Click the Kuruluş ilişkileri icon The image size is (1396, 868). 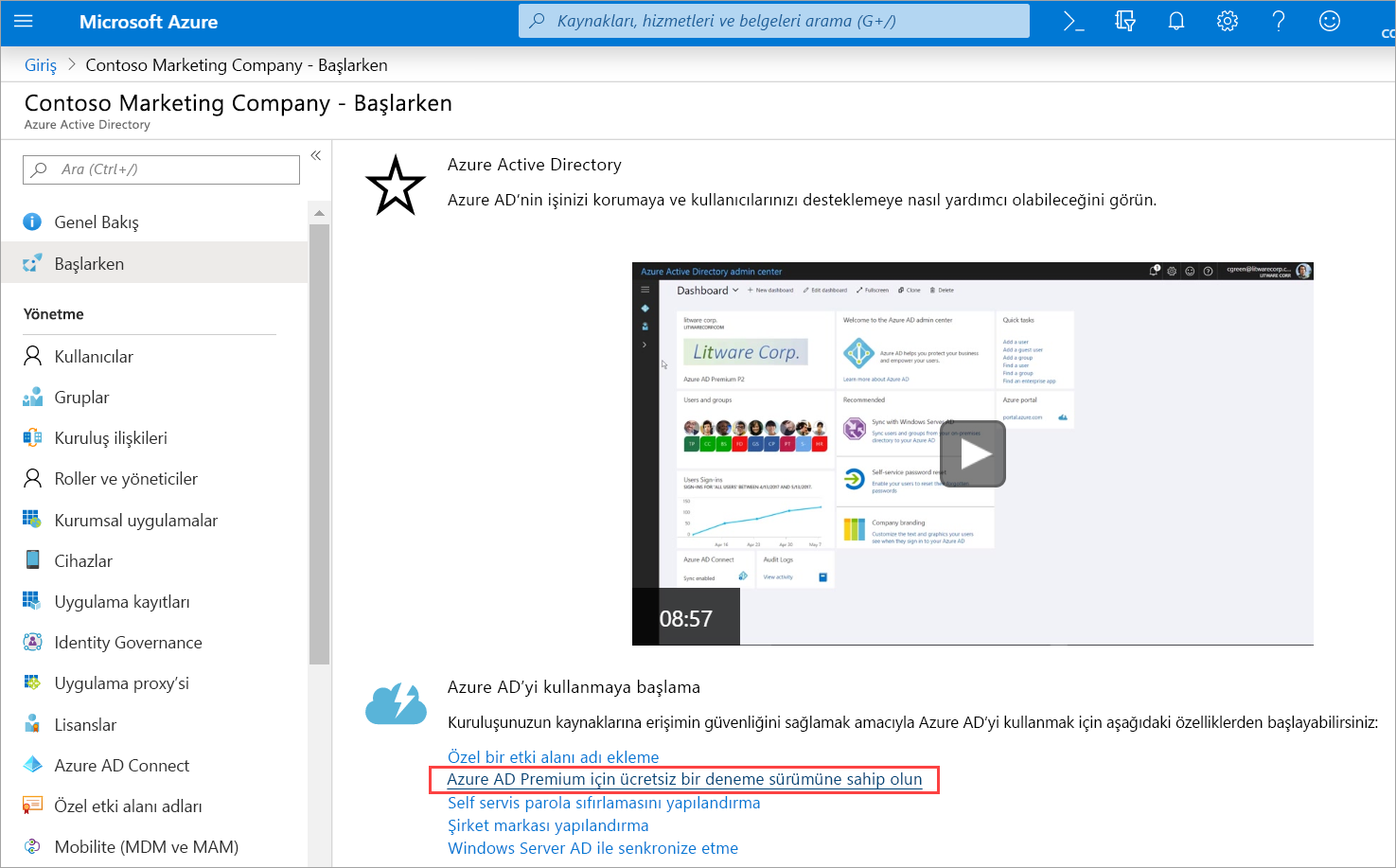click(x=32, y=437)
